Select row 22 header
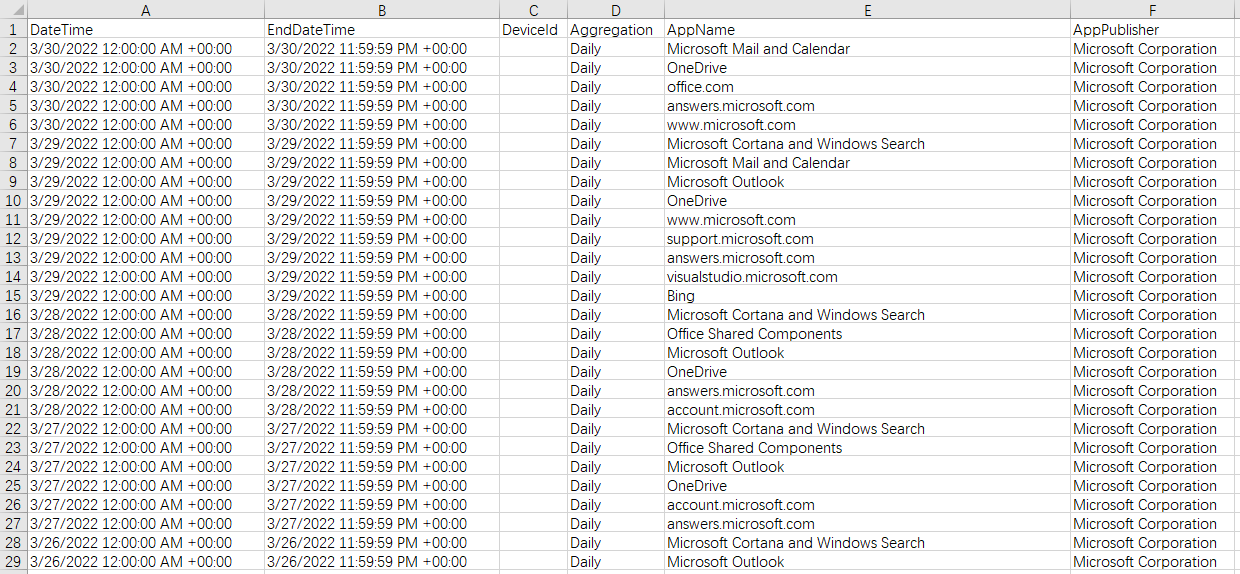 (x=13, y=429)
